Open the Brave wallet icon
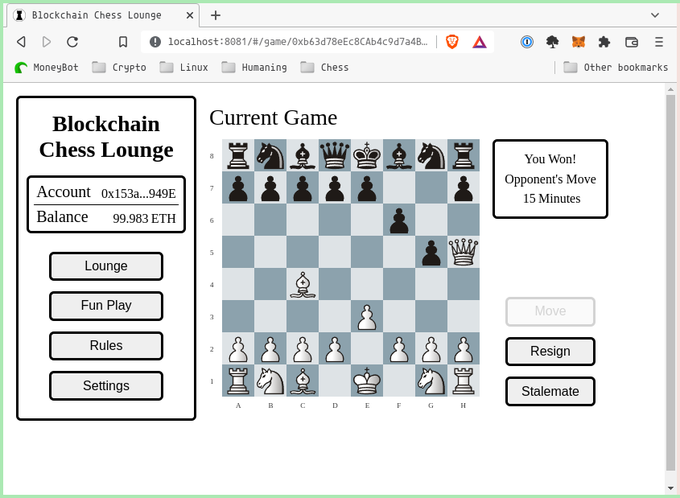 pos(631,42)
